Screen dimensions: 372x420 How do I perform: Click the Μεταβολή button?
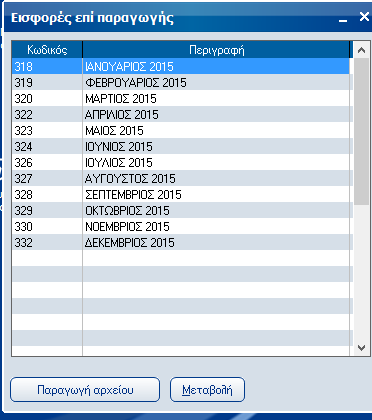pos(207,389)
